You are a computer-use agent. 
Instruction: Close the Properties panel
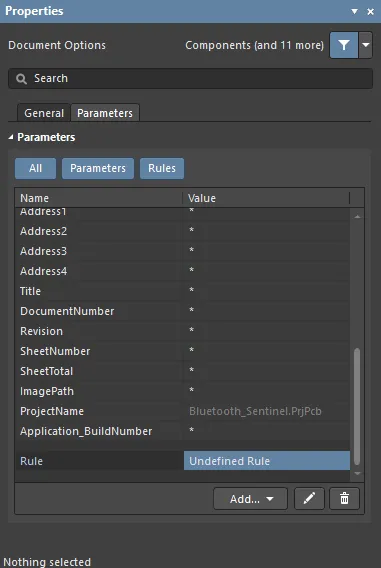370,12
